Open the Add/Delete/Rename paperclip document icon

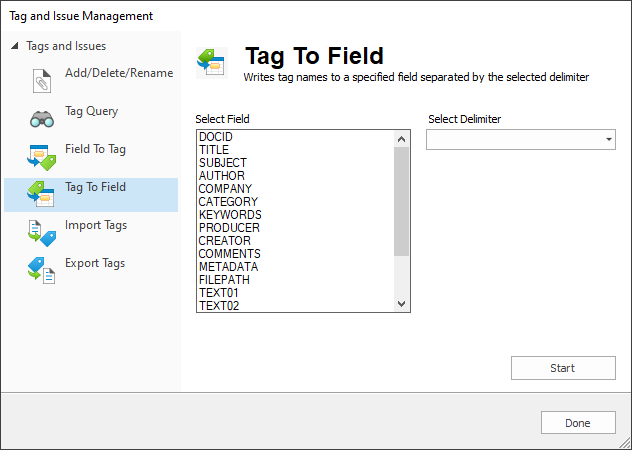coord(42,81)
